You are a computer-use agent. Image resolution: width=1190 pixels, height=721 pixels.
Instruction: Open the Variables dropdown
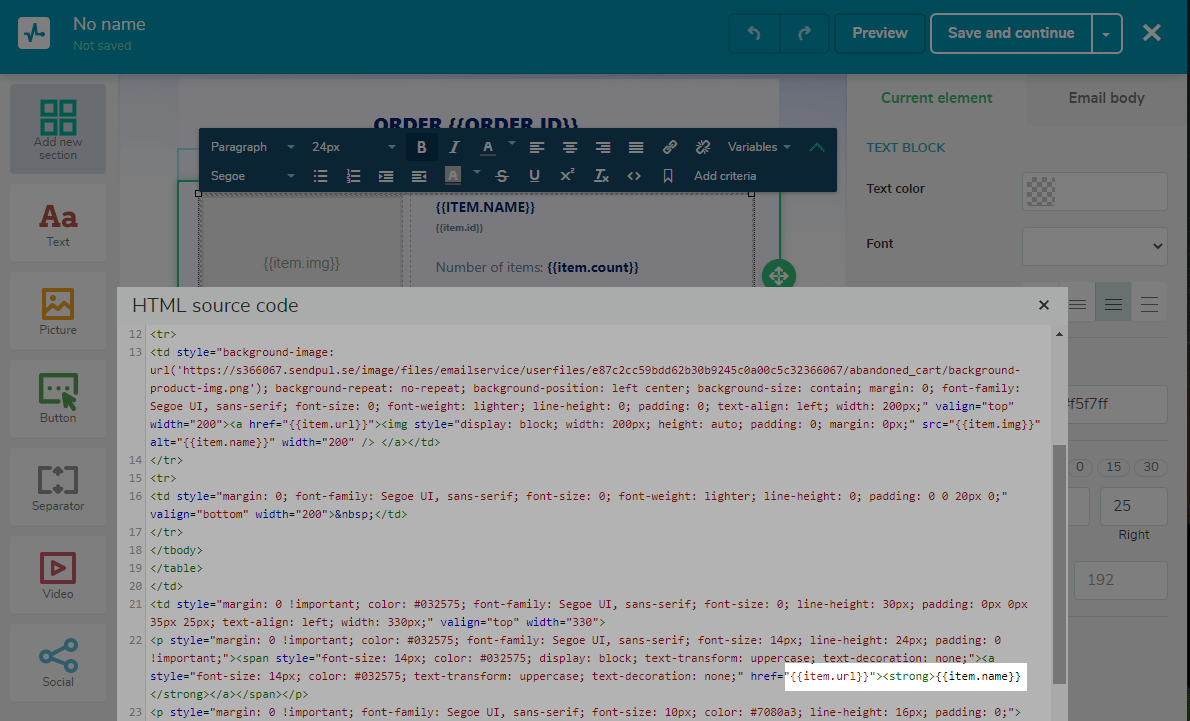(759, 147)
